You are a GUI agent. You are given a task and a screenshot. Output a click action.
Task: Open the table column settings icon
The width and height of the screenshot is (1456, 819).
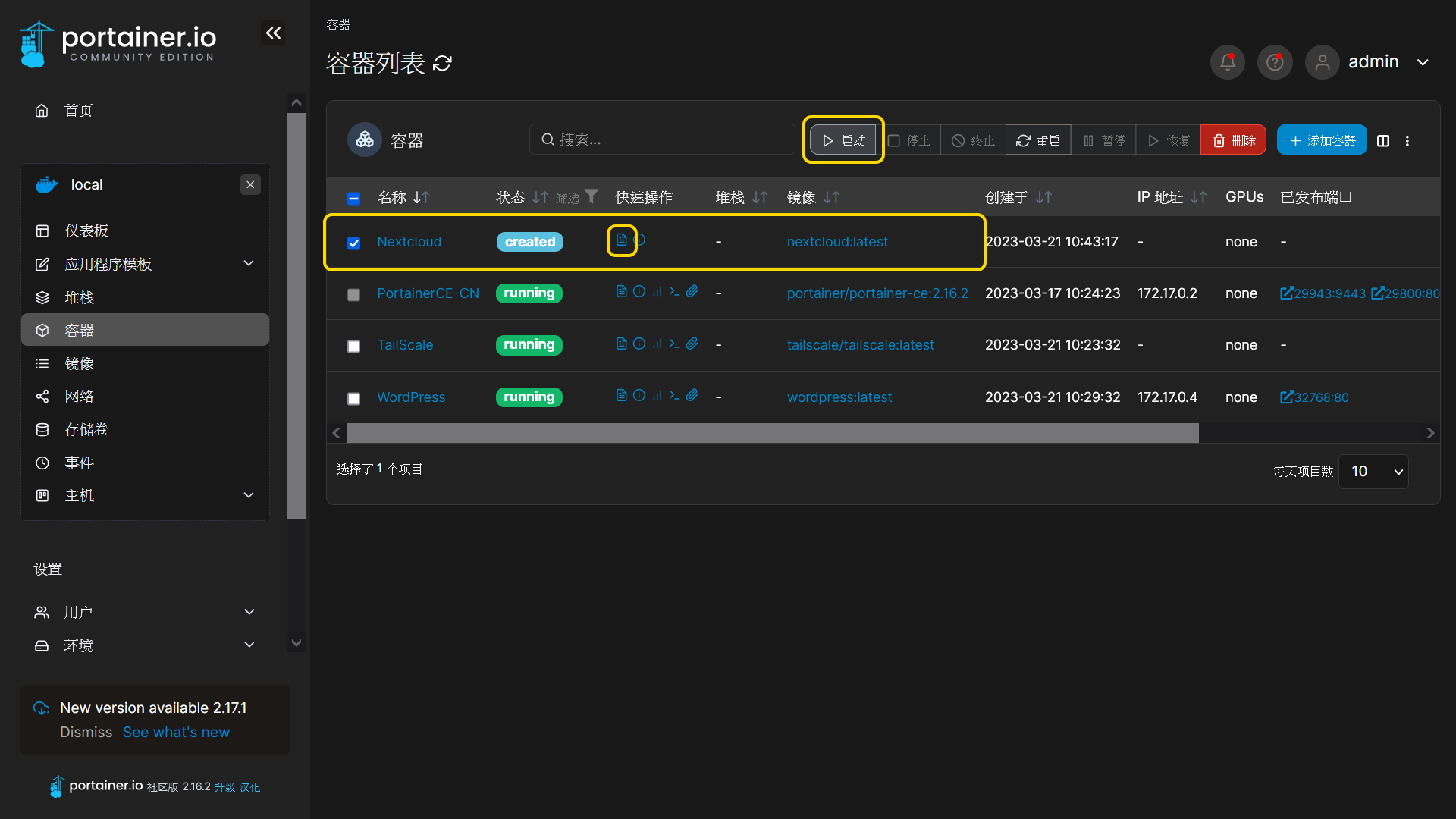[1383, 141]
